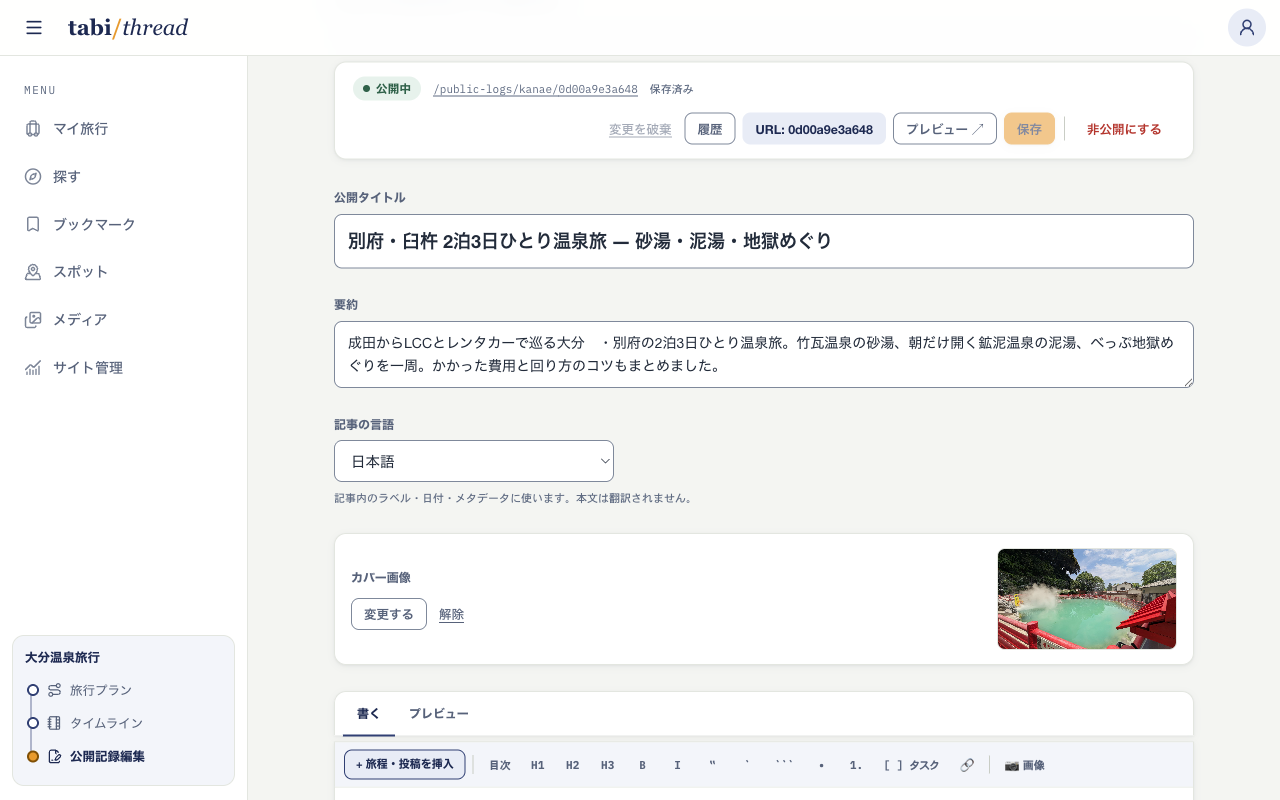Click + 旅程・投稿を挿入 button
Image resolution: width=1280 pixels, height=800 pixels.
pyautogui.click(x=404, y=764)
